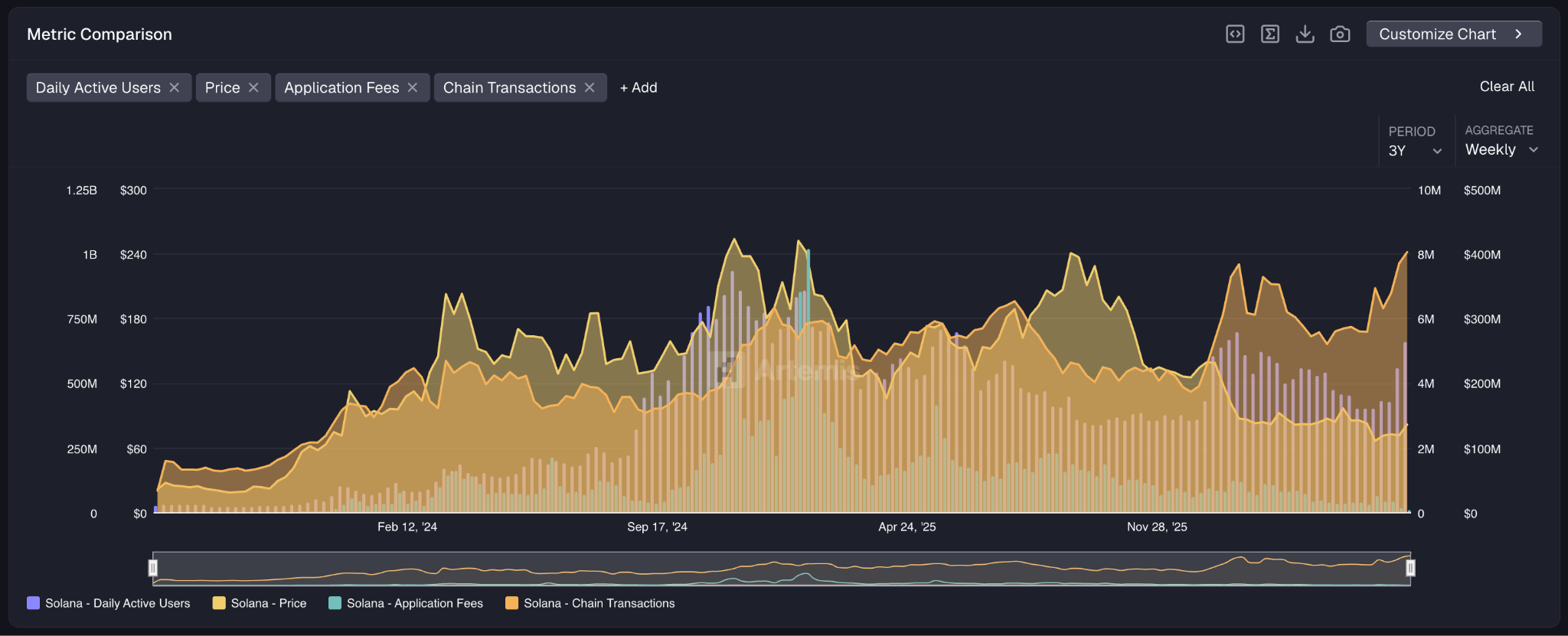Click the left range slider handle
The height and width of the screenshot is (636, 1568).
coord(153,568)
